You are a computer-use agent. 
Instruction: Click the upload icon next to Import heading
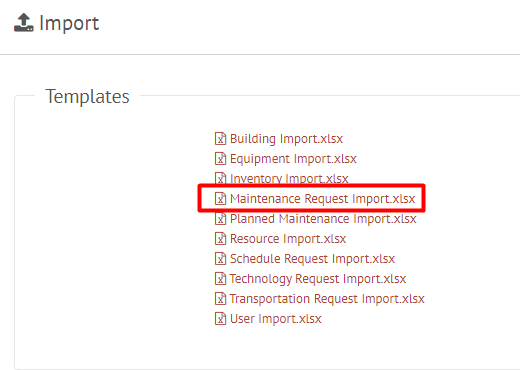(24, 23)
